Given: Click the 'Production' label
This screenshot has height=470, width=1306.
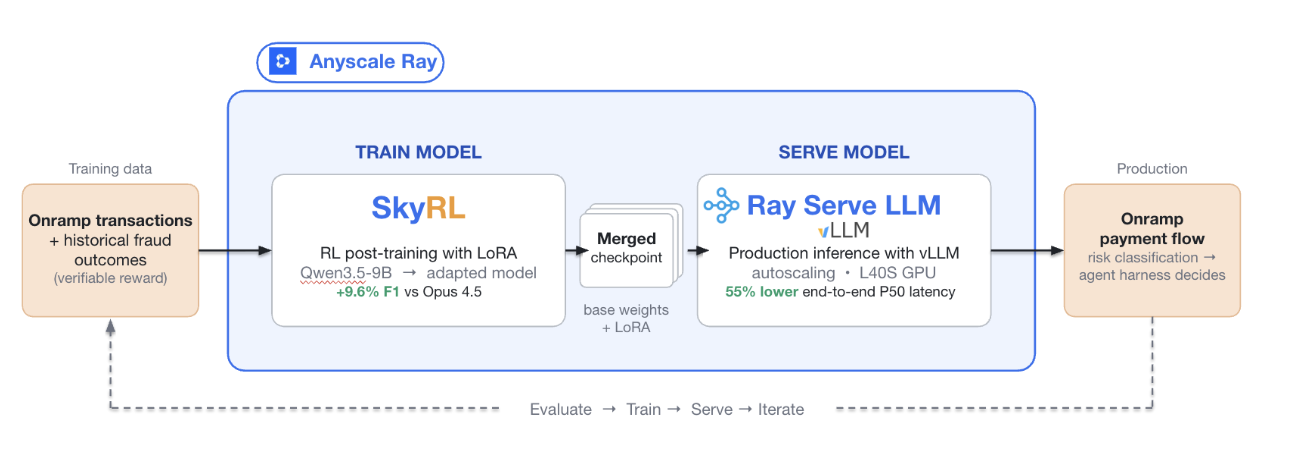Looking at the screenshot, I should click(x=1152, y=169).
